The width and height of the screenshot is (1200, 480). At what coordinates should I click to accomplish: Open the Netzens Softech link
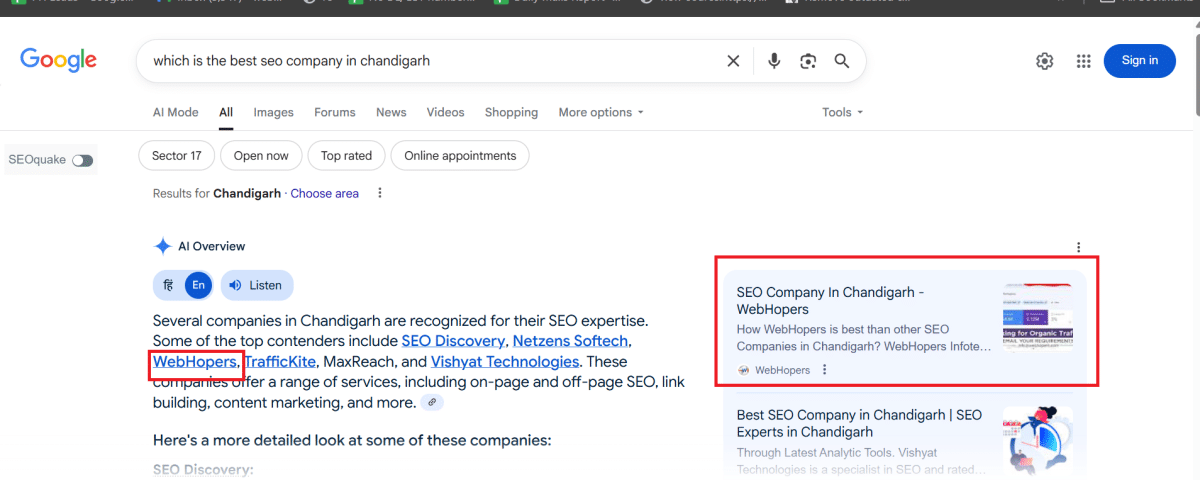[x=570, y=341]
